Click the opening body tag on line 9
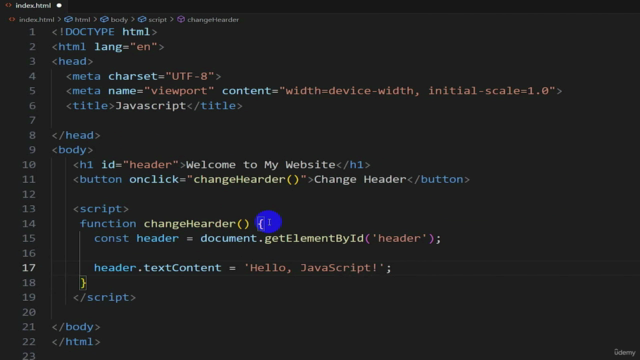640x360 pixels. click(x=72, y=150)
